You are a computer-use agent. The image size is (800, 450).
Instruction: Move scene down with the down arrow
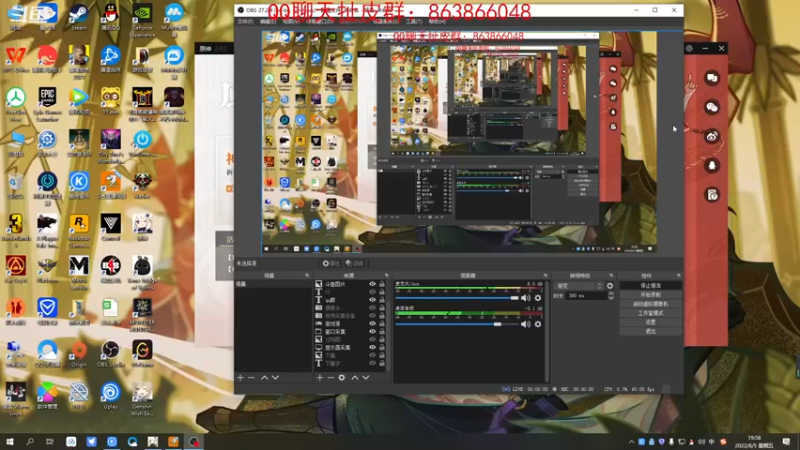[276, 378]
